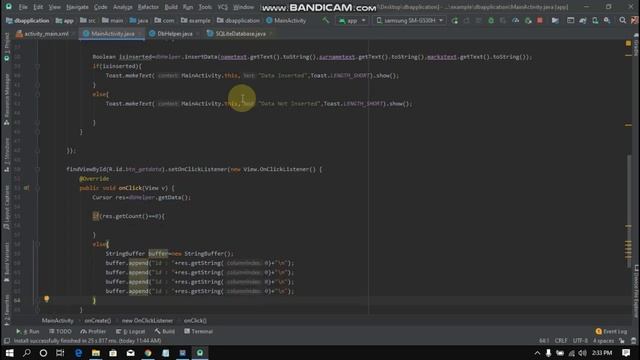Click the Search Everywhere magnifier icon
Screen dimensions: 640x360
[x=622, y=20]
